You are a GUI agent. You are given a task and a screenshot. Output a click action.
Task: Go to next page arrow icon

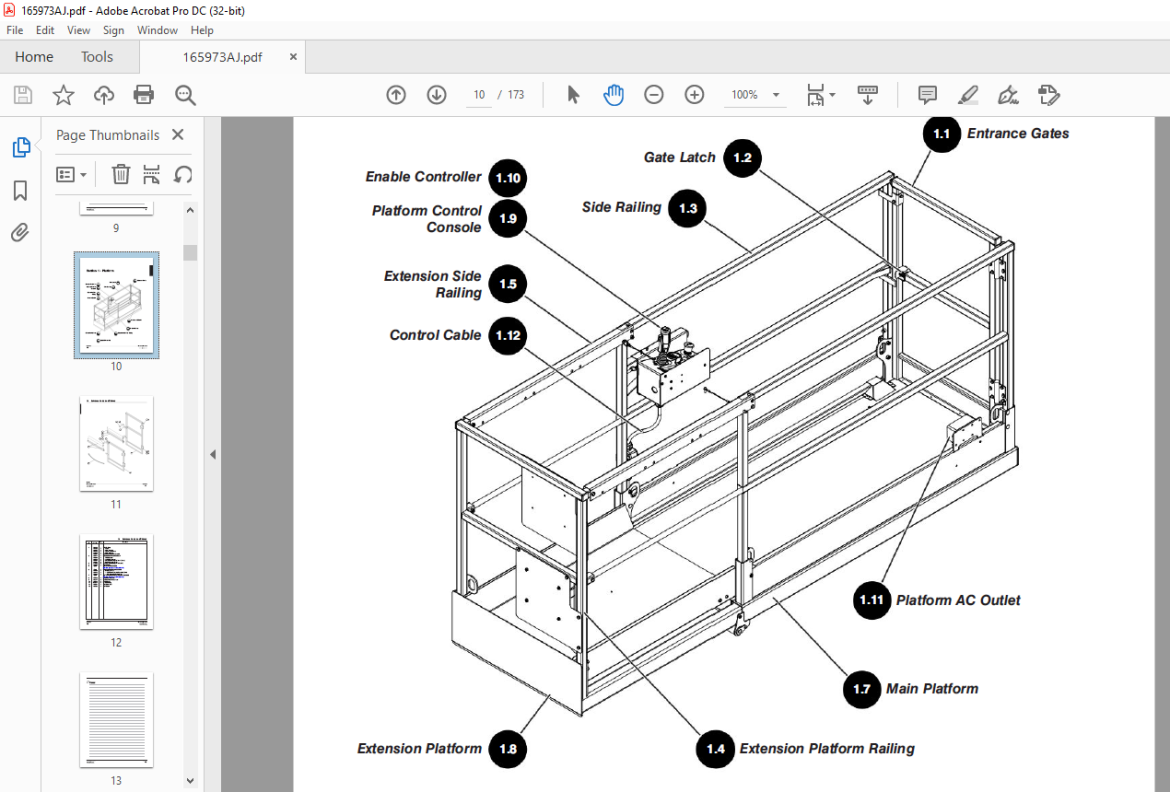[x=437, y=95]
